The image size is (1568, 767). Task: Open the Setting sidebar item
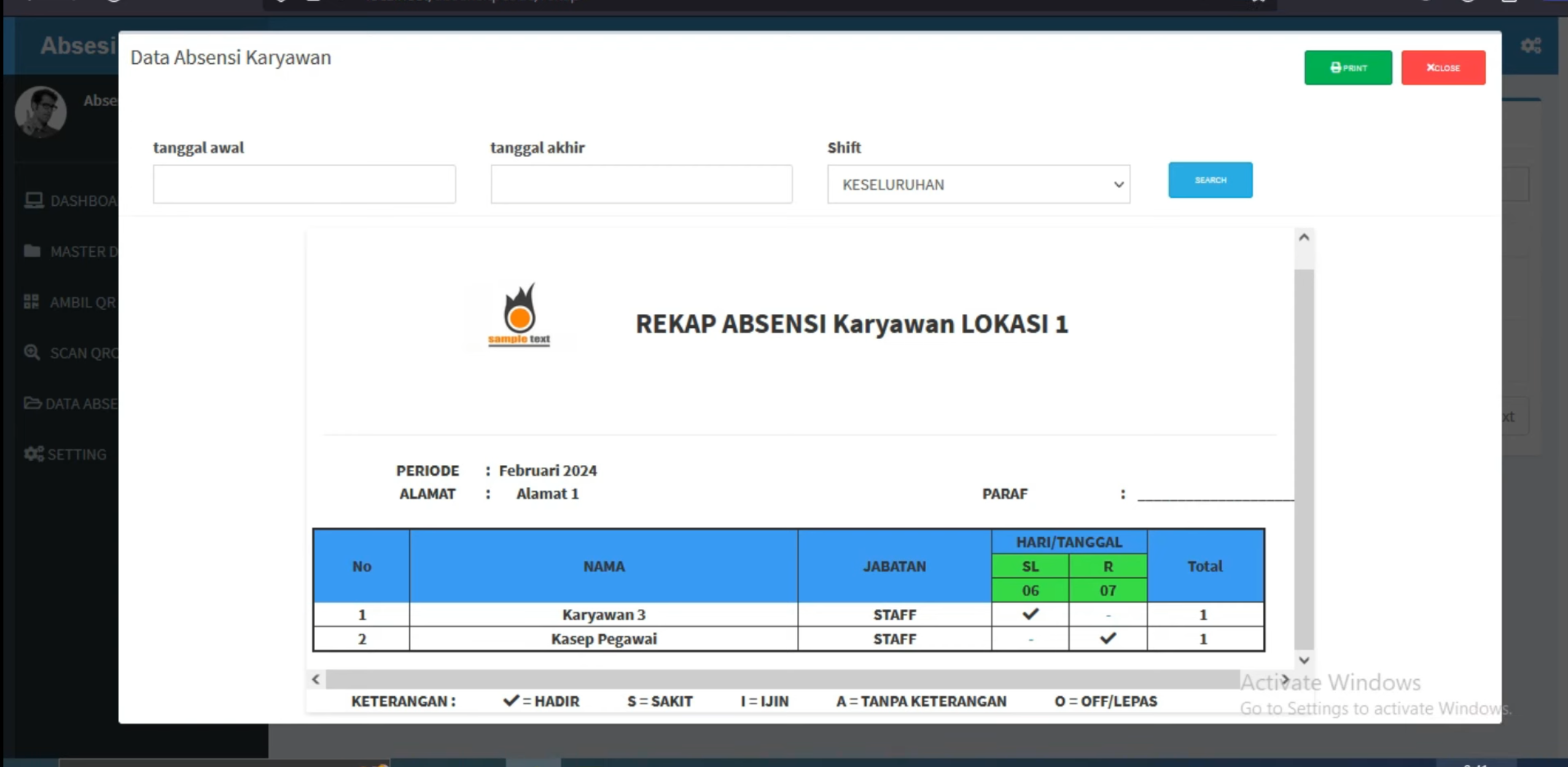tap(66, 454)
